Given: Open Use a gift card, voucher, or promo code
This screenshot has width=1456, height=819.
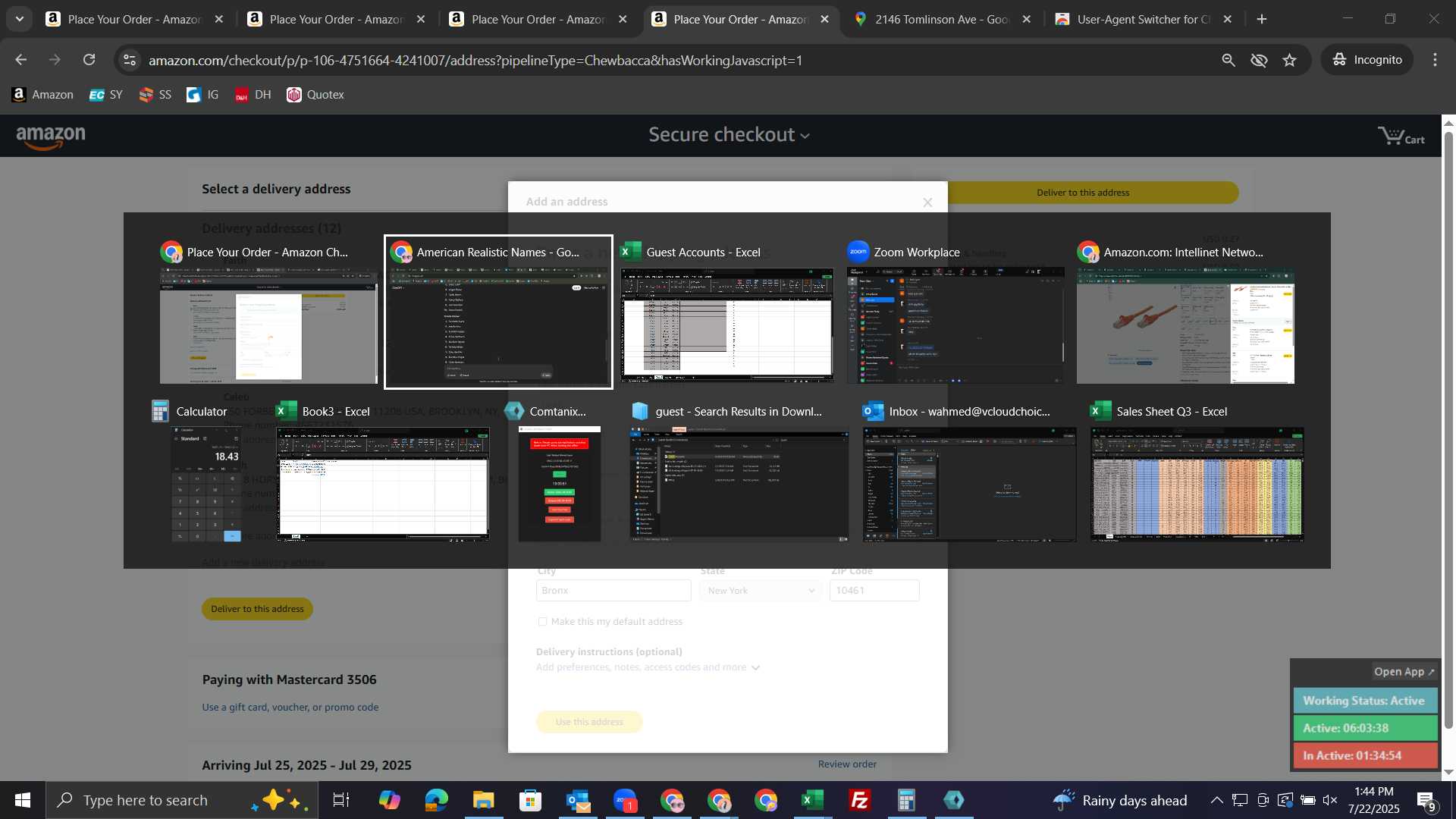Looking at the screenshot, I should pyautogui.click(x=290, y=708).
